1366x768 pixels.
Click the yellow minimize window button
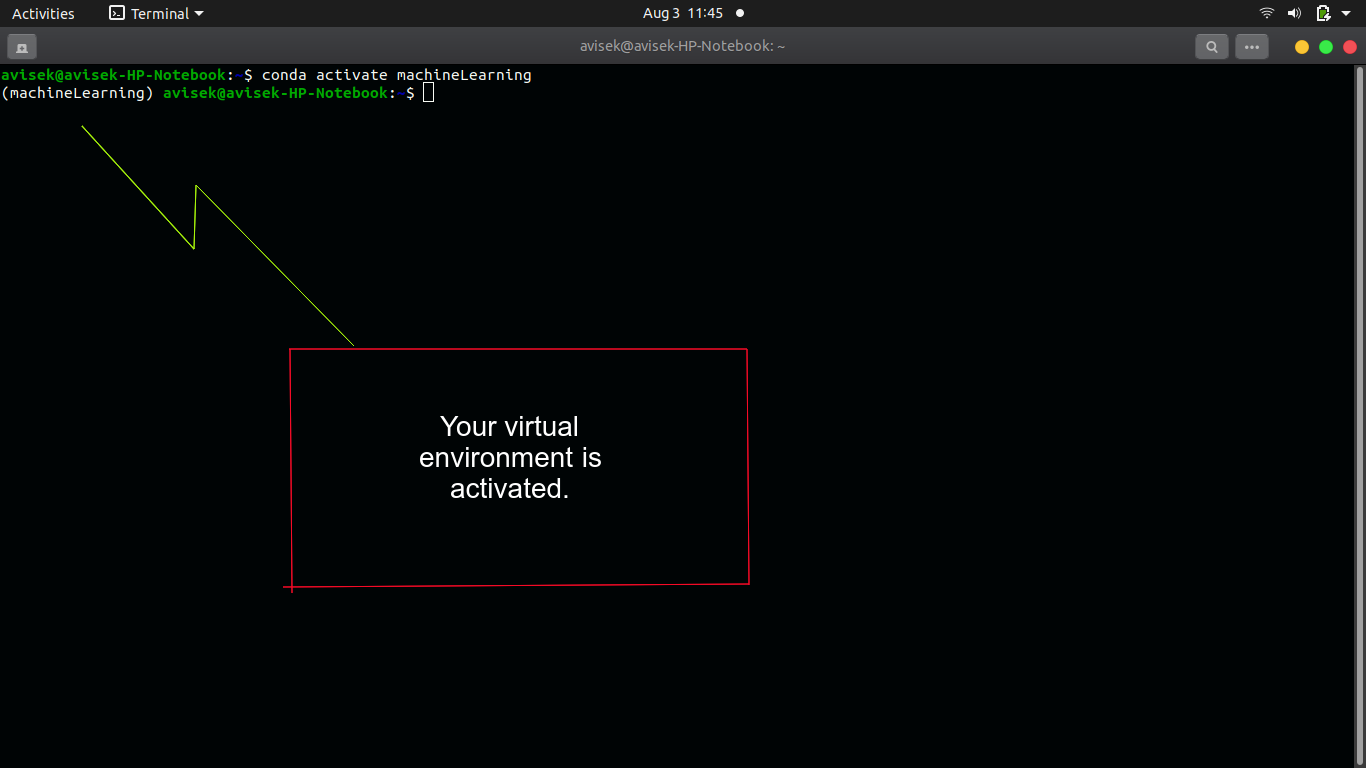point(1301,47)
